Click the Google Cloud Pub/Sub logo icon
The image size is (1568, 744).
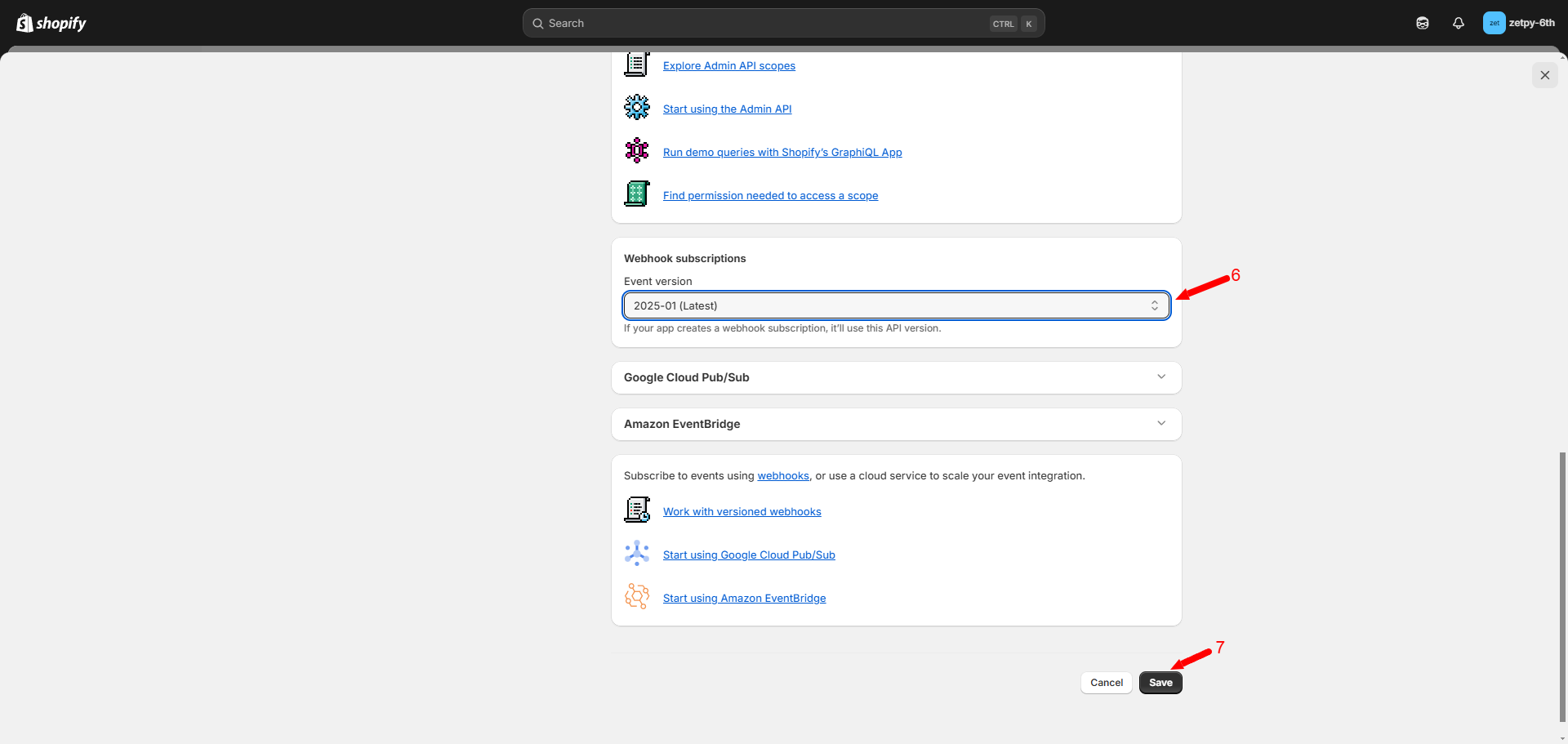pyautogui.click(x=637, y=554)
